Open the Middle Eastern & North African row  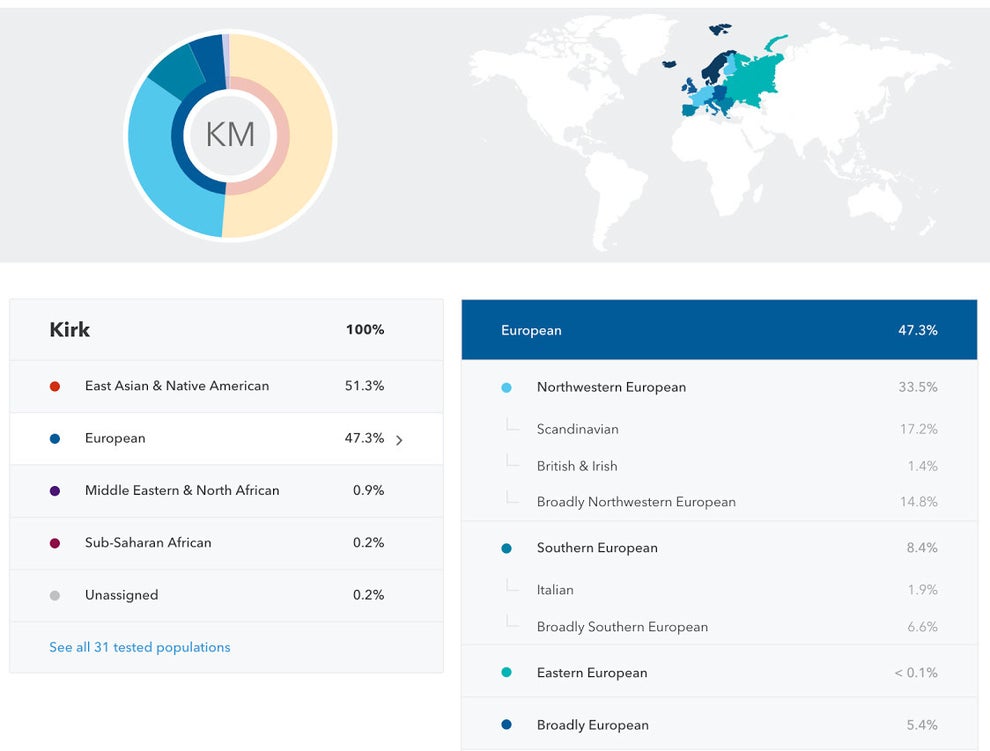226,490
